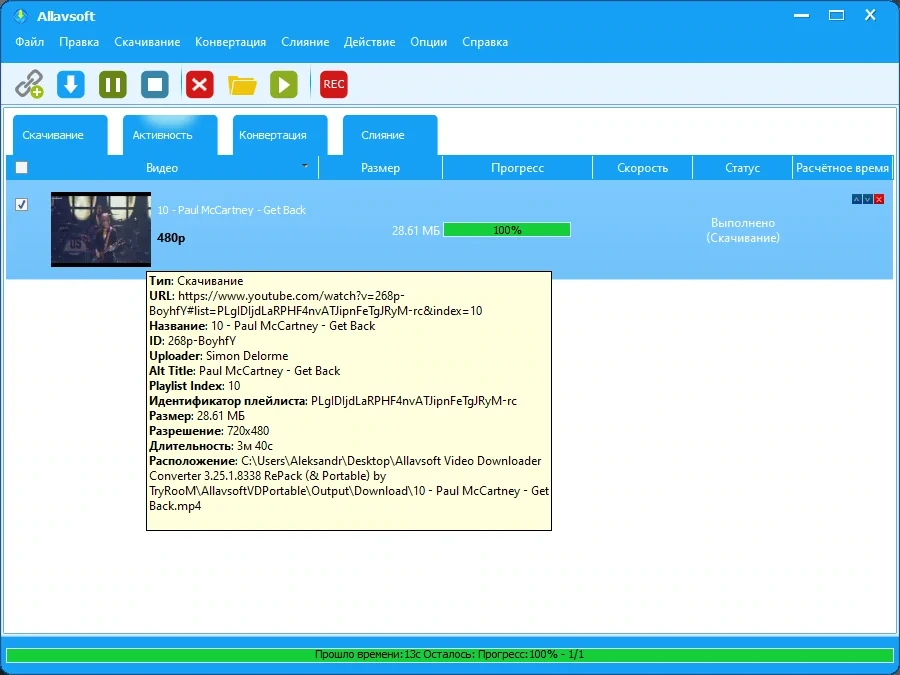Minimize the Allavsoft window
Screen dimensions: 900x675
(x=801, y=15)
